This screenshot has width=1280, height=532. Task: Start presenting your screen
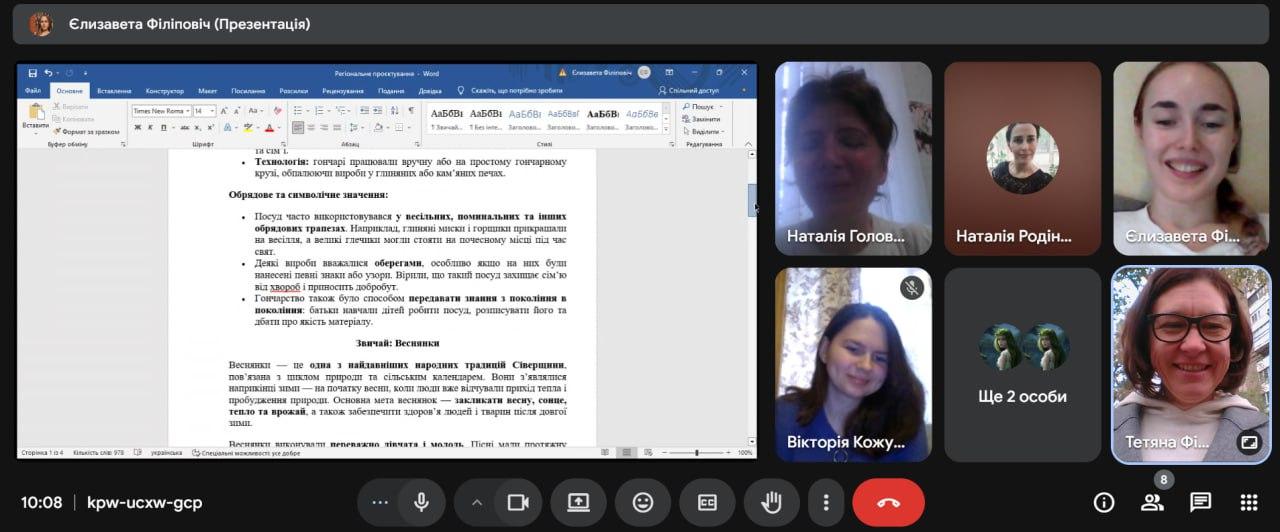tap(579, 502)
